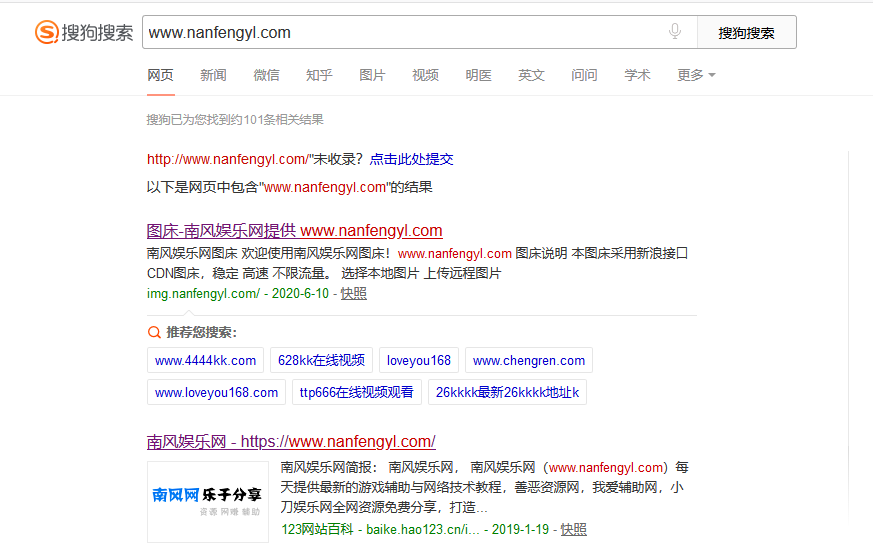This screenshot has height=552, width=873.
Task: Click the search box with www.nanfengyl.com
Action: [400, 32]
